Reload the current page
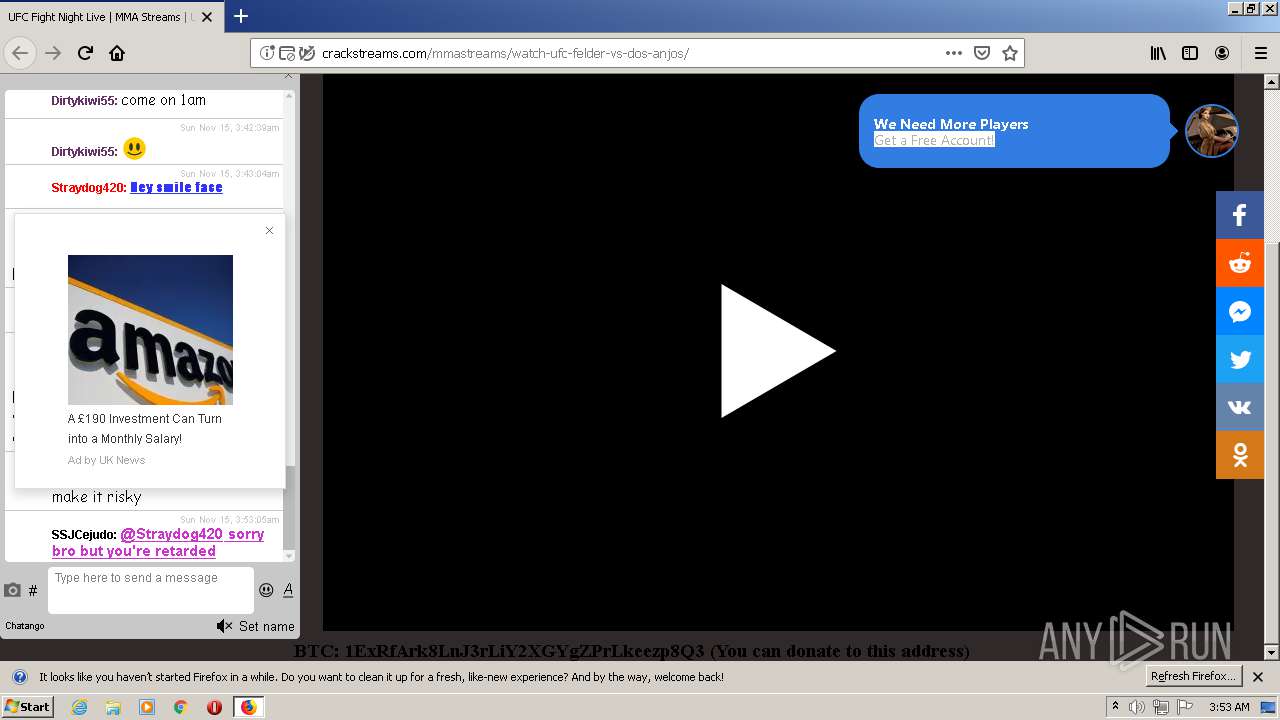 click(85, 53)
